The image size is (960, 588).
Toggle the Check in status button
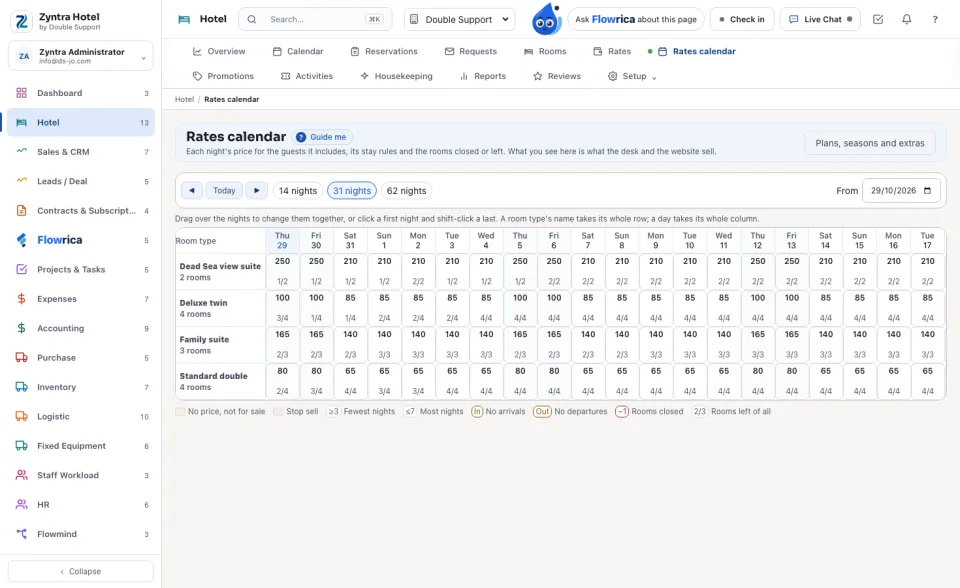point(742,19)
